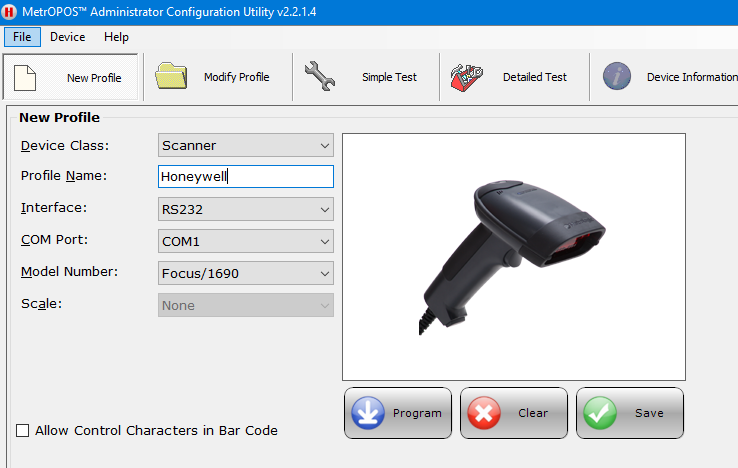The image size is (738, 468).
Task: Click the New Profile blank page icon
Action: coord(25,78)
